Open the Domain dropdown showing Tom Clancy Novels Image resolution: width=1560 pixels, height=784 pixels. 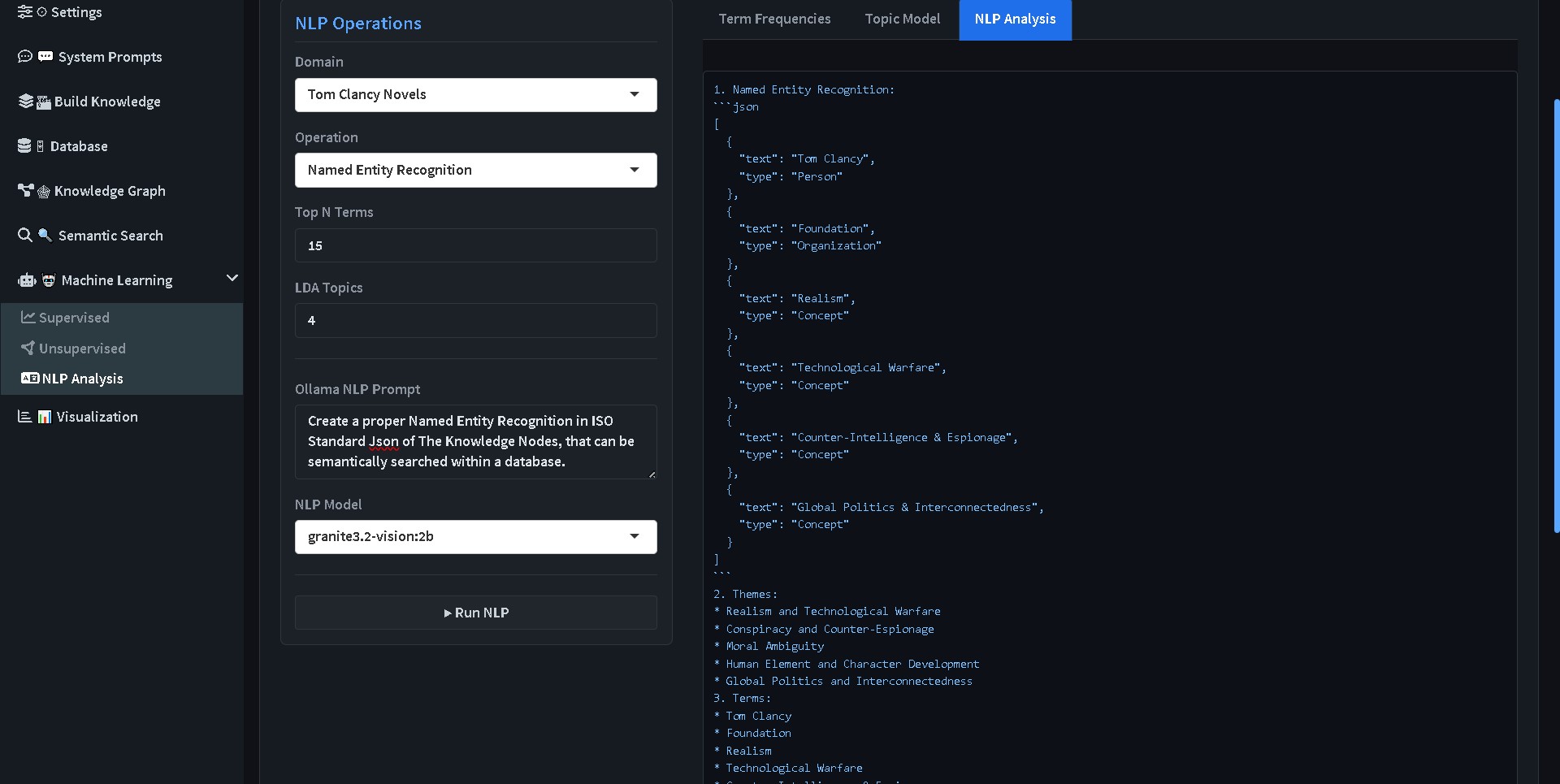(476, 95)
